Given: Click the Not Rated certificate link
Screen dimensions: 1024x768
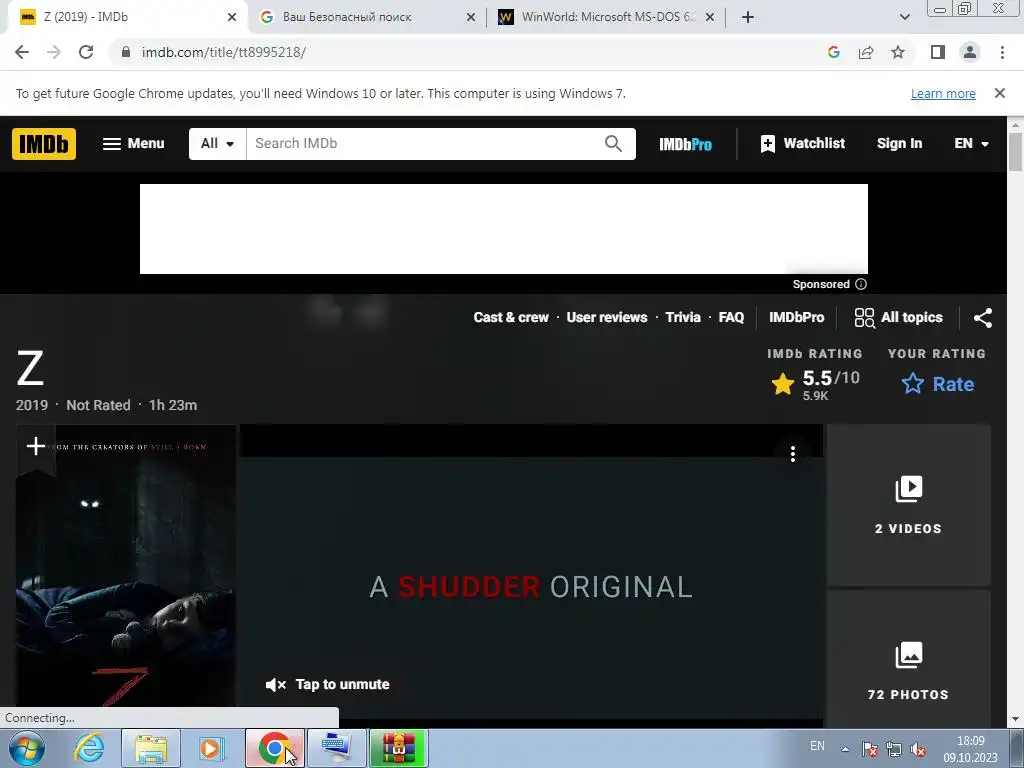Looking at the screenshot, I should tap(98, 406).
